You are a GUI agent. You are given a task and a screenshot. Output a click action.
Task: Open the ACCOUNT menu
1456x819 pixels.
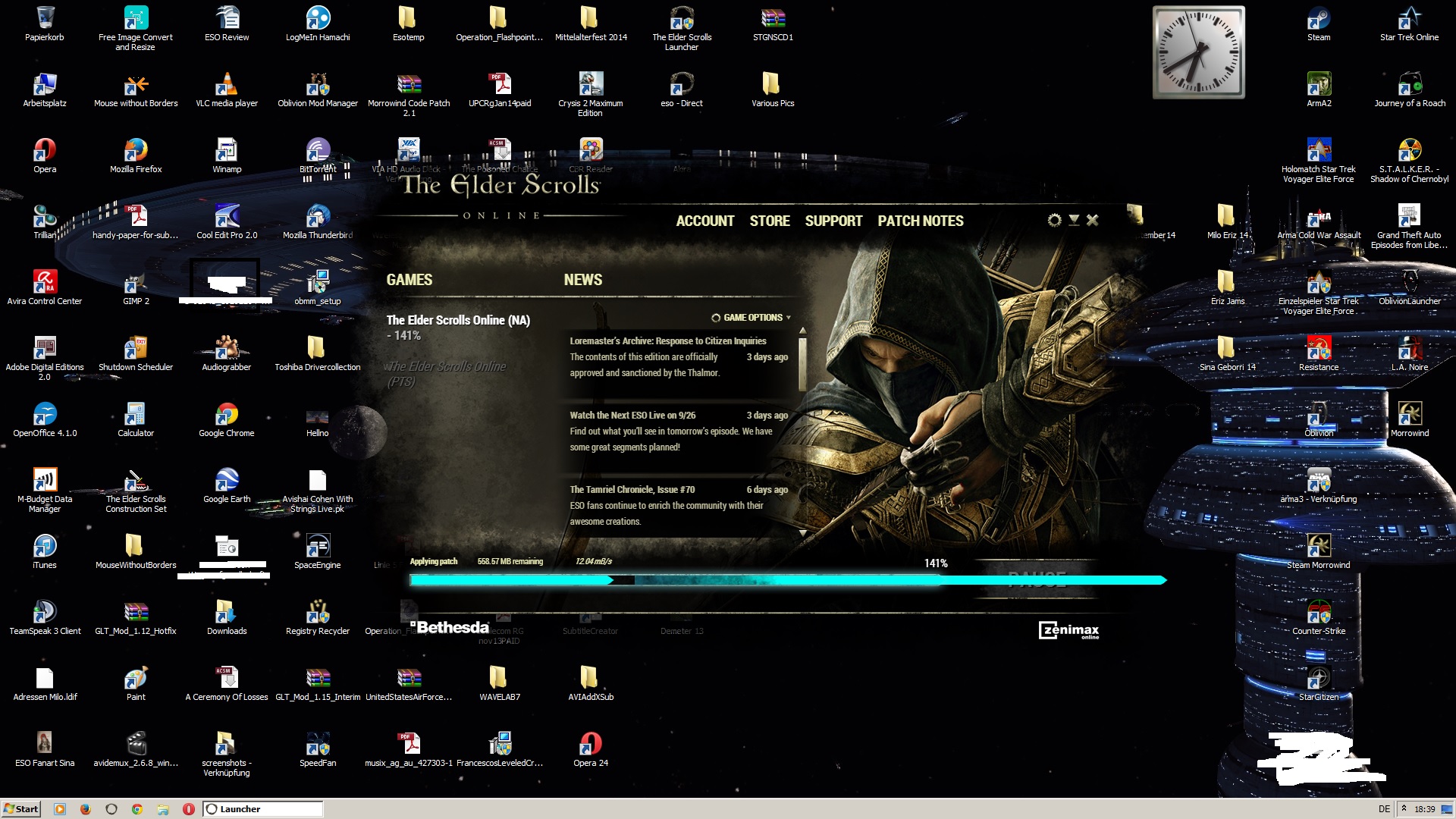tap(704, 221)
